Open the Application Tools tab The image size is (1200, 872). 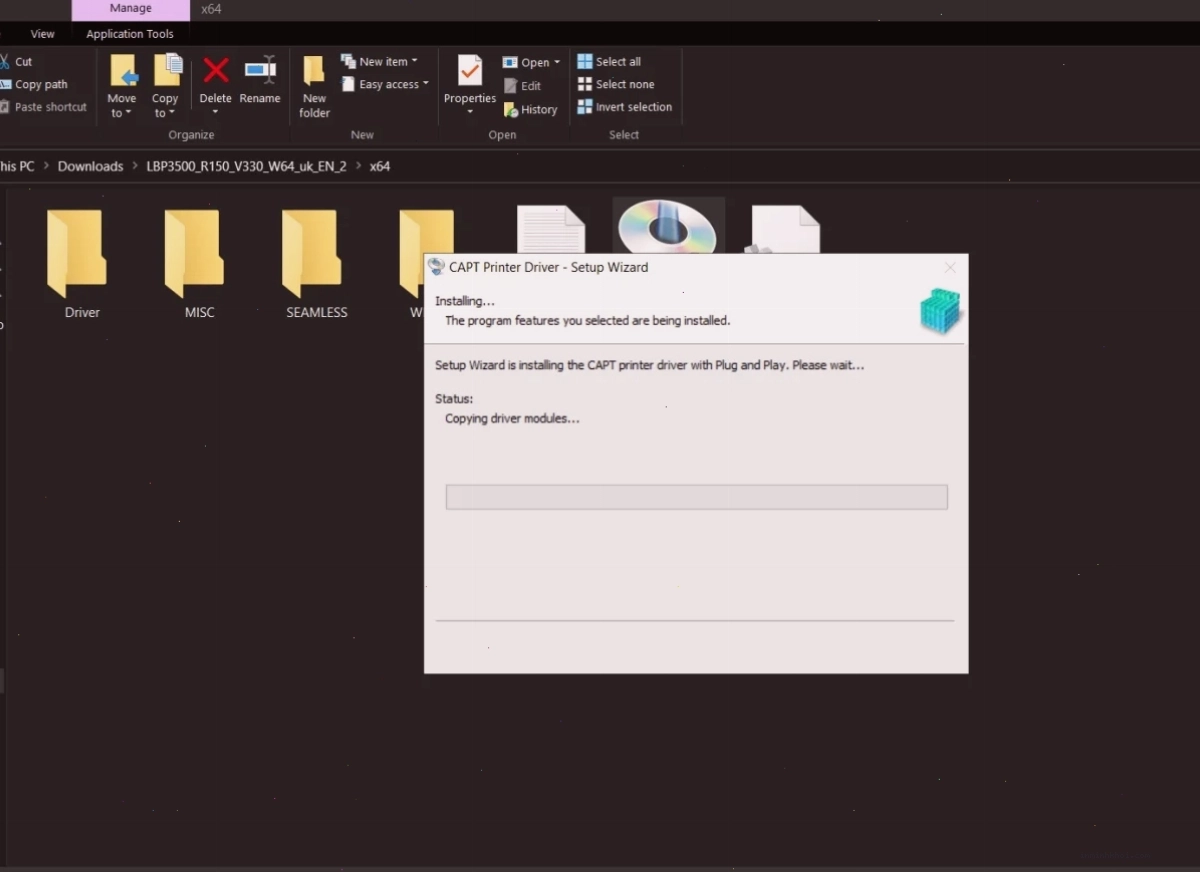tap(130, 34)
